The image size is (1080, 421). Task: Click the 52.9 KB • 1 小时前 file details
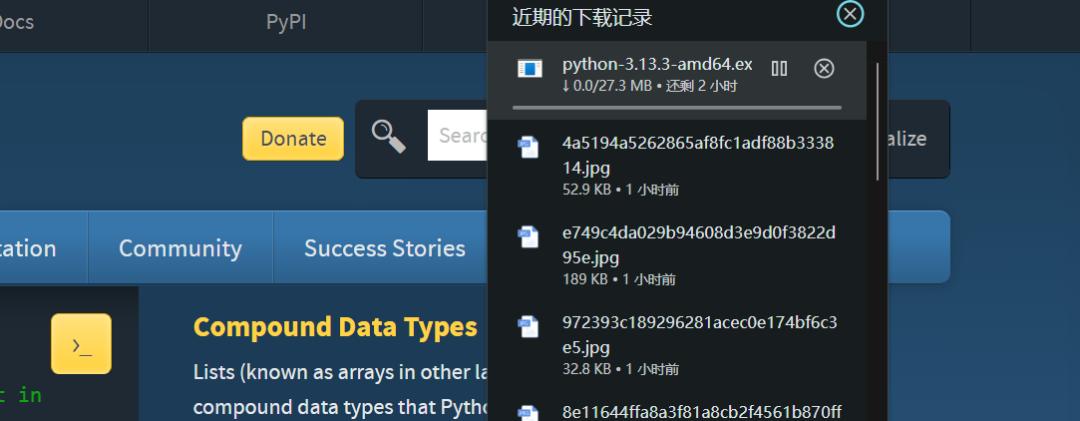pos(621,189)
